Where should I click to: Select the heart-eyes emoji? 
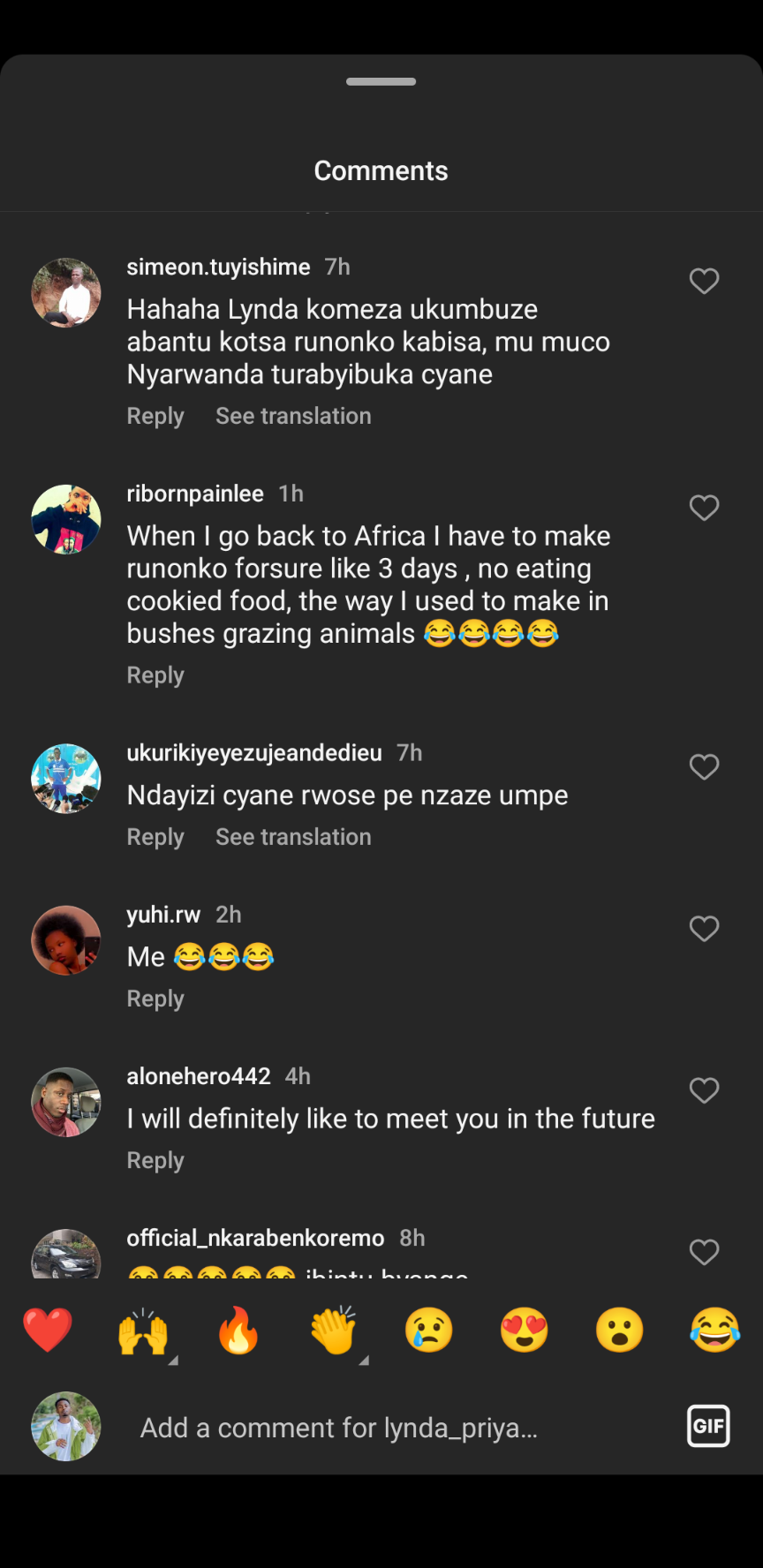click(x=525, y=1331)
